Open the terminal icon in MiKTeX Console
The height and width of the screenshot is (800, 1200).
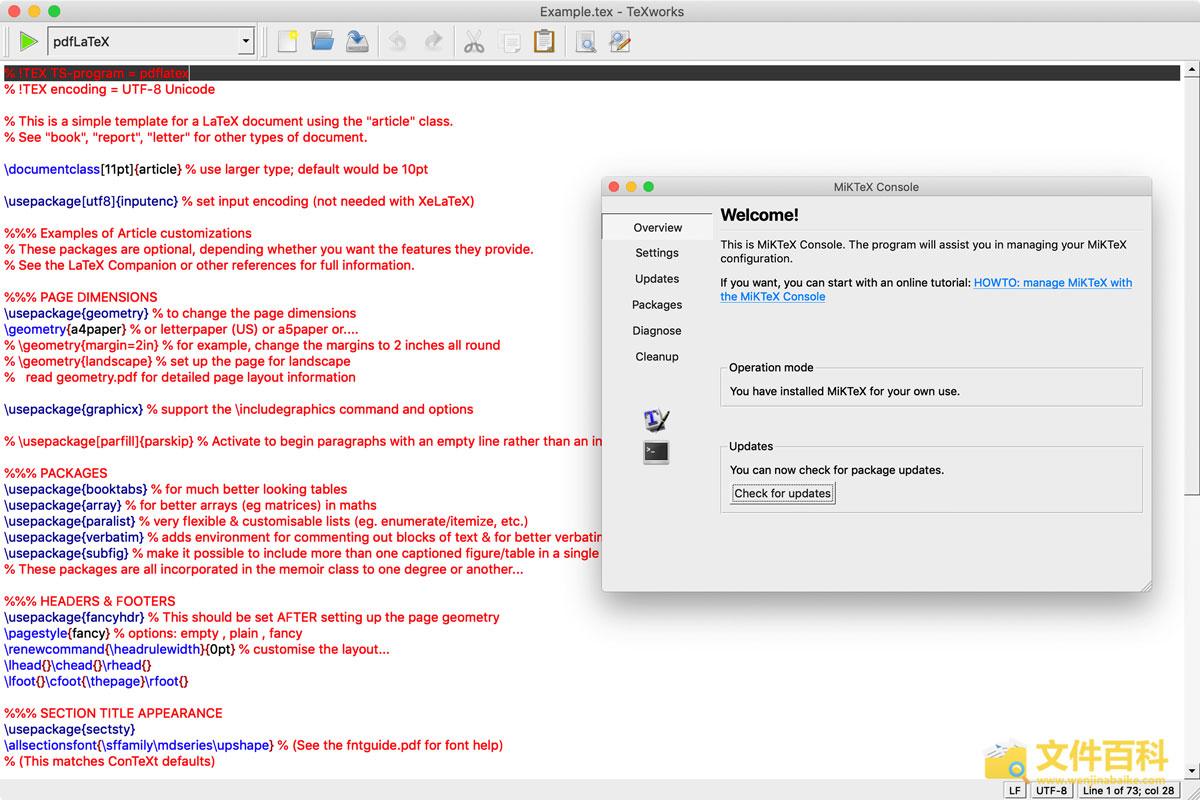click(x=657, y=452)
